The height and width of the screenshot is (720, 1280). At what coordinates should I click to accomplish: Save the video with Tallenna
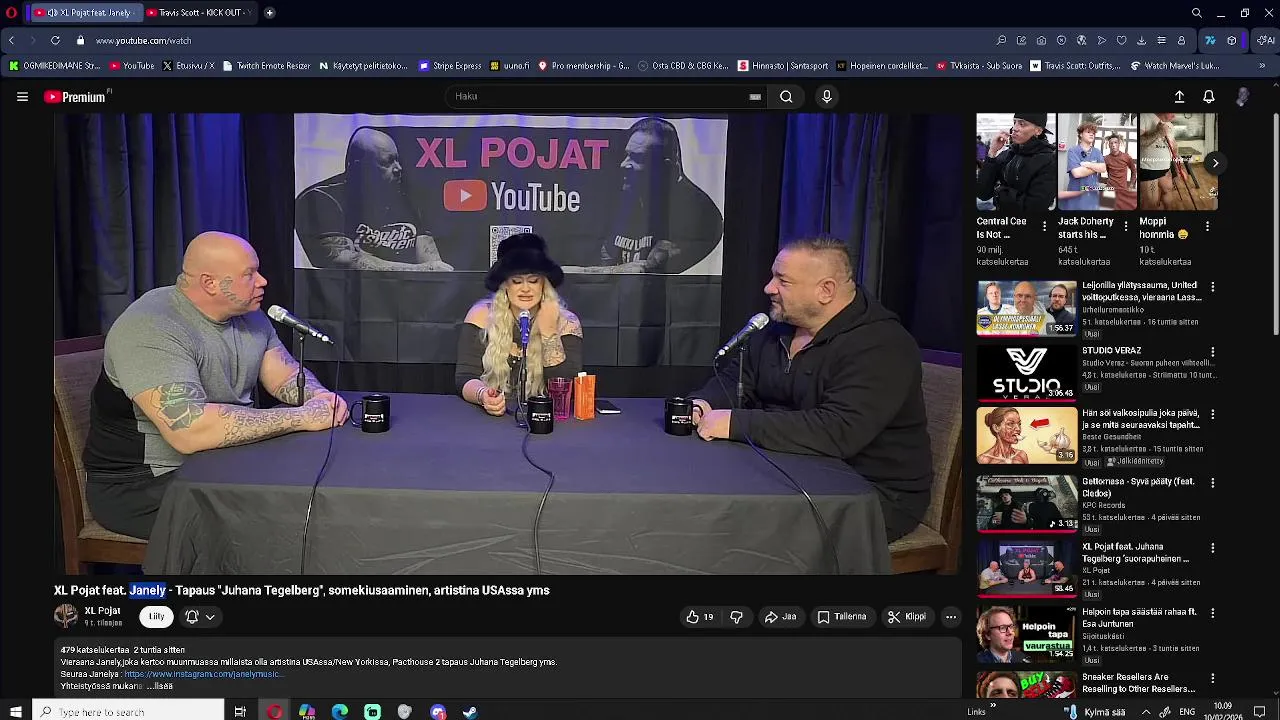pos(842,617)
